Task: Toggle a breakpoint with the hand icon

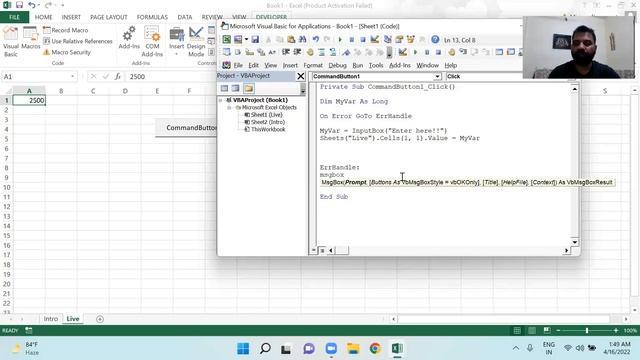Action: point(310,52)
